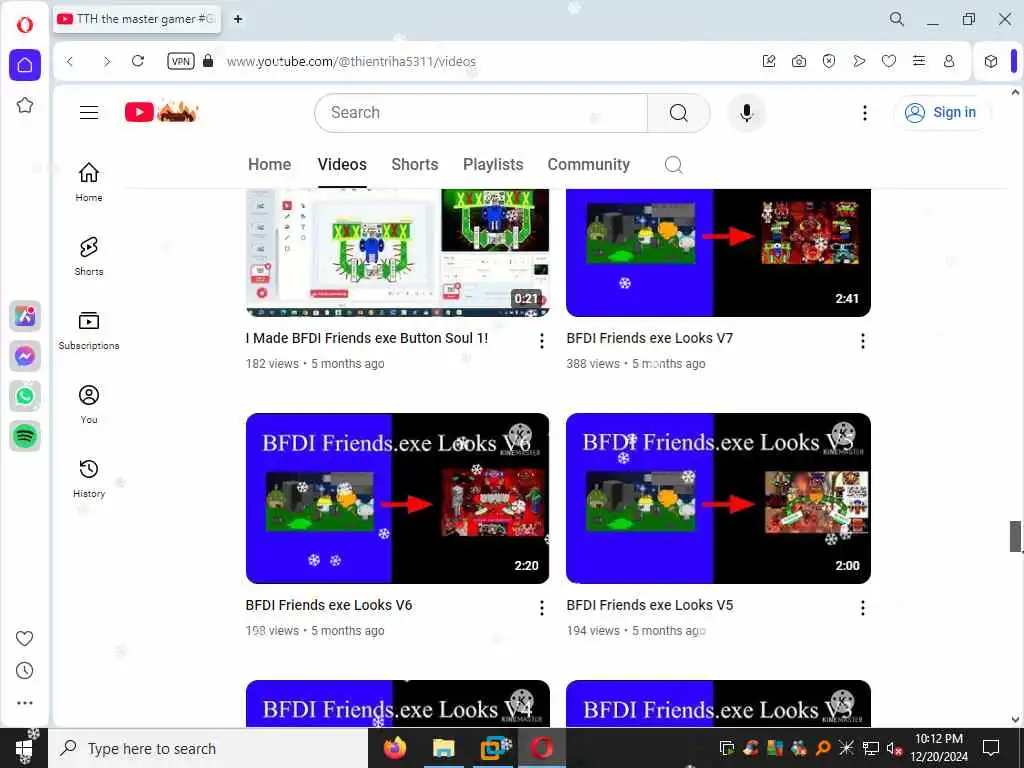Click the page vertical scrollbar thumb
1024x768 pixels.
coord(1015,536)
